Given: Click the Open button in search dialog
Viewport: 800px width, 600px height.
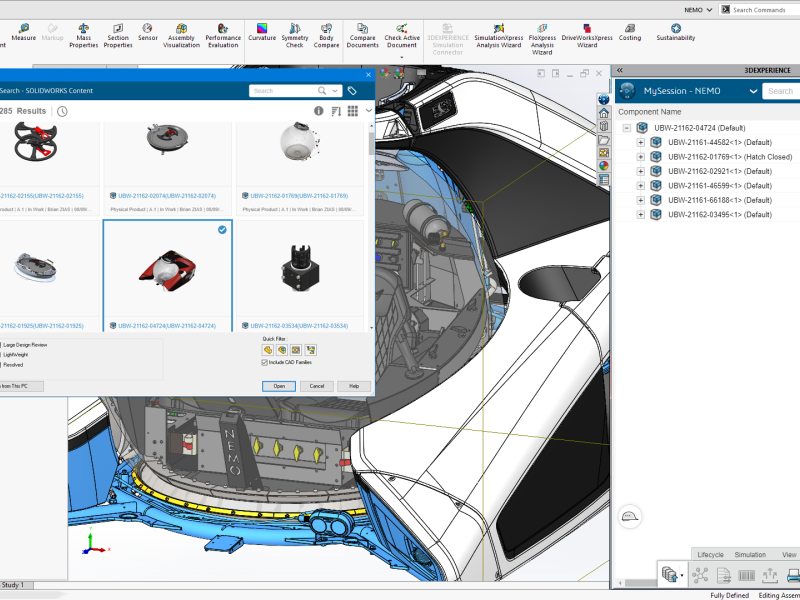Looking at the screenshot, I should [x=279, y=386].
